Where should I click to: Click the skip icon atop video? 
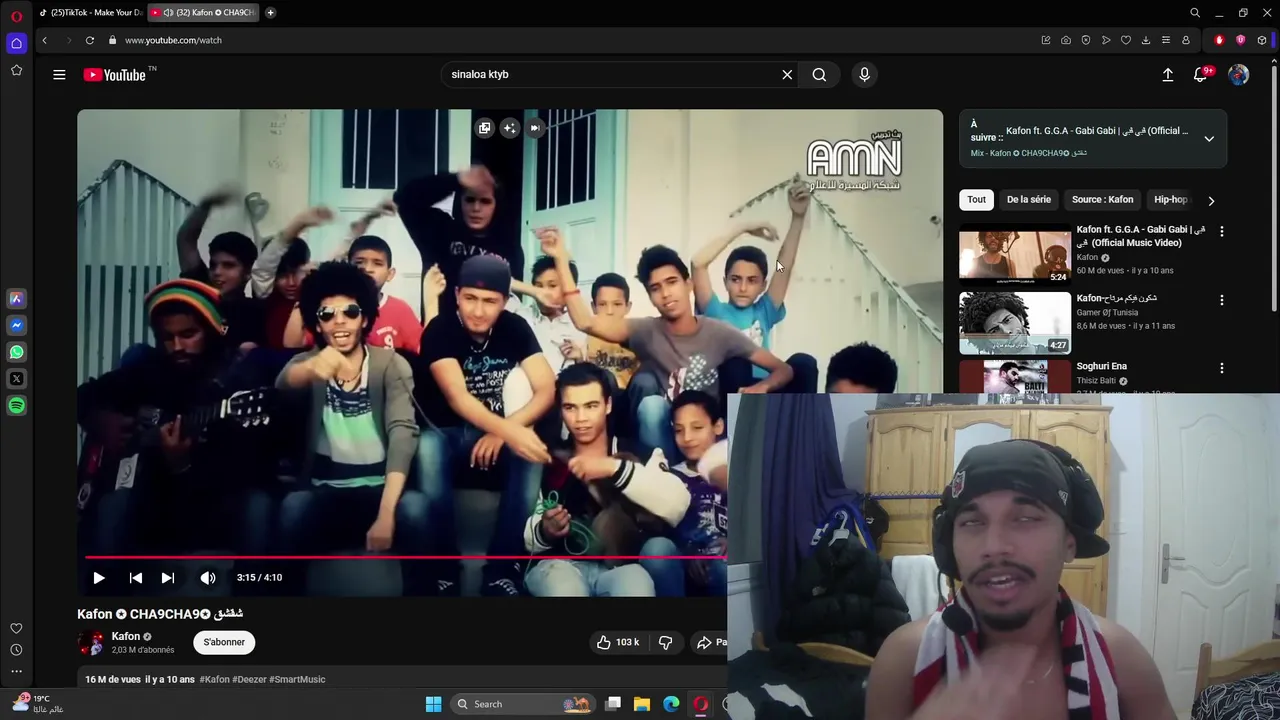click(x=535, y=128)
